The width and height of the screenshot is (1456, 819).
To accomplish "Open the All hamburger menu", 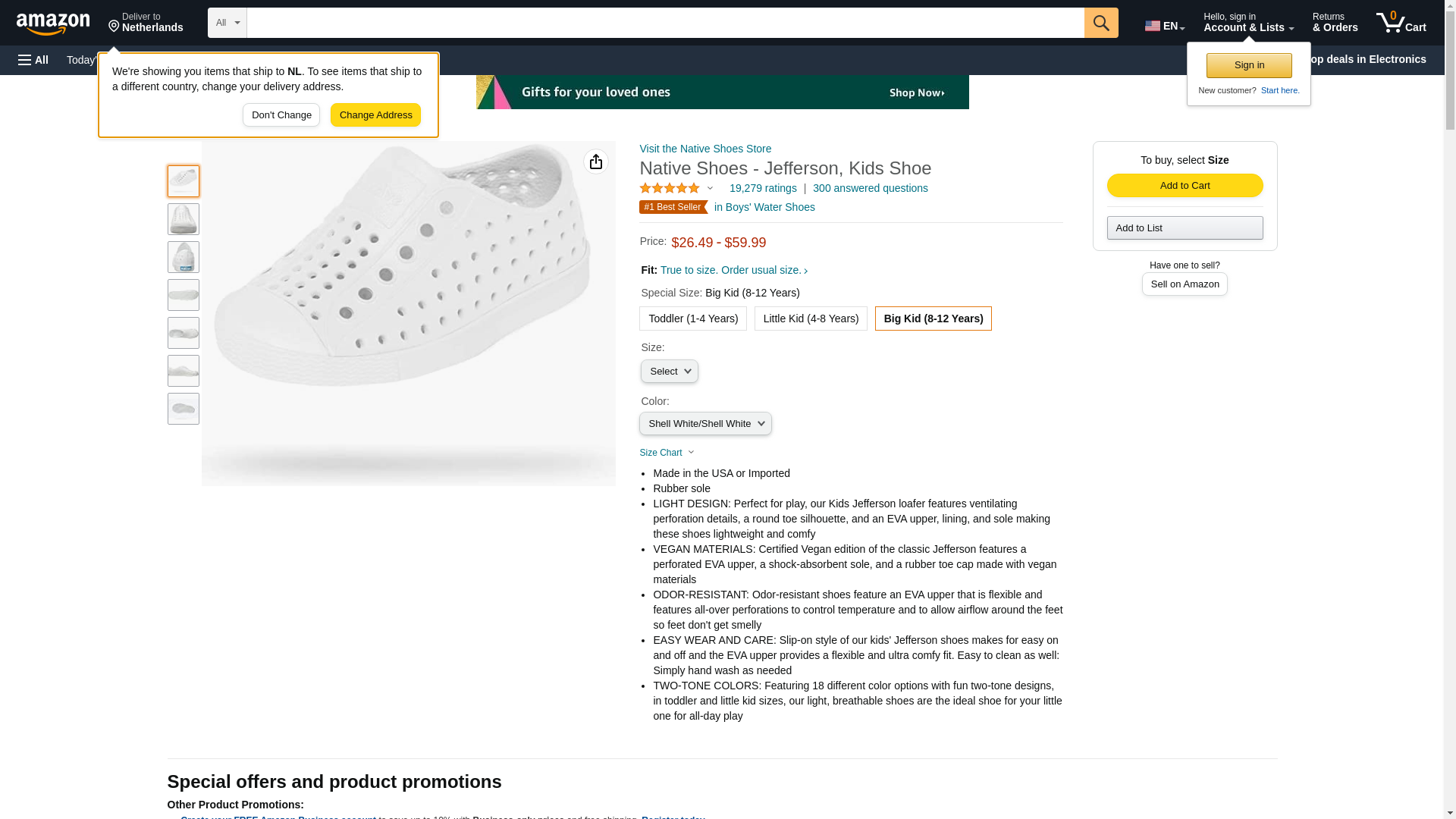I will point(33,60).
